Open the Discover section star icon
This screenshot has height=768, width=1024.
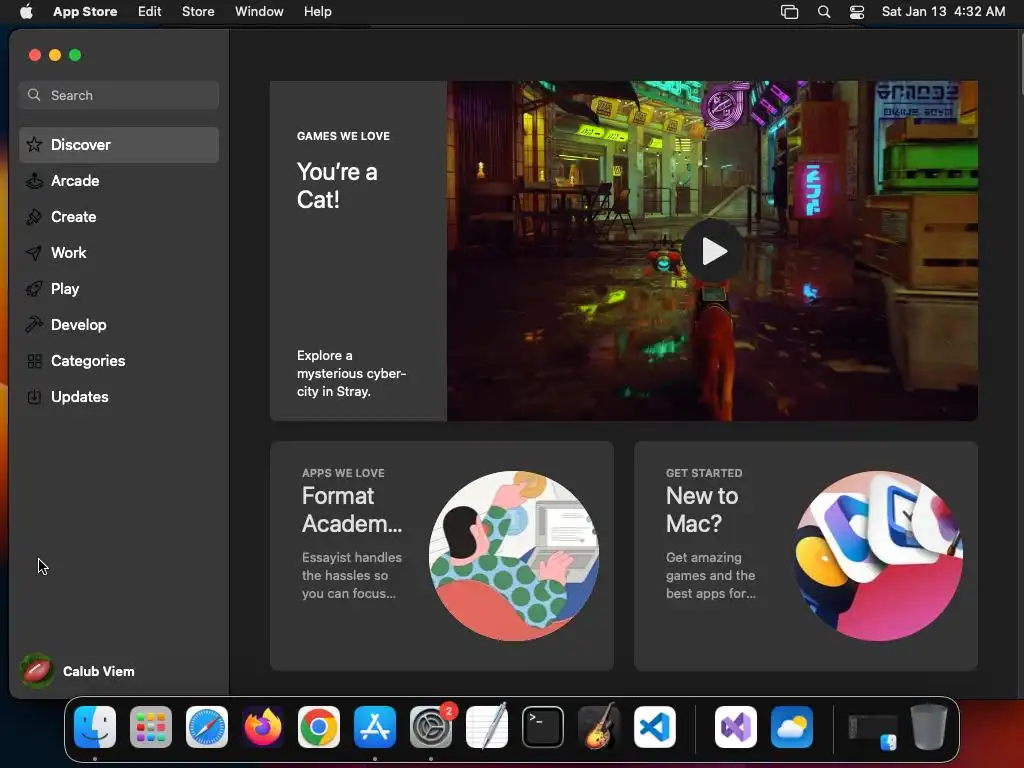click(x=34, y=144)
